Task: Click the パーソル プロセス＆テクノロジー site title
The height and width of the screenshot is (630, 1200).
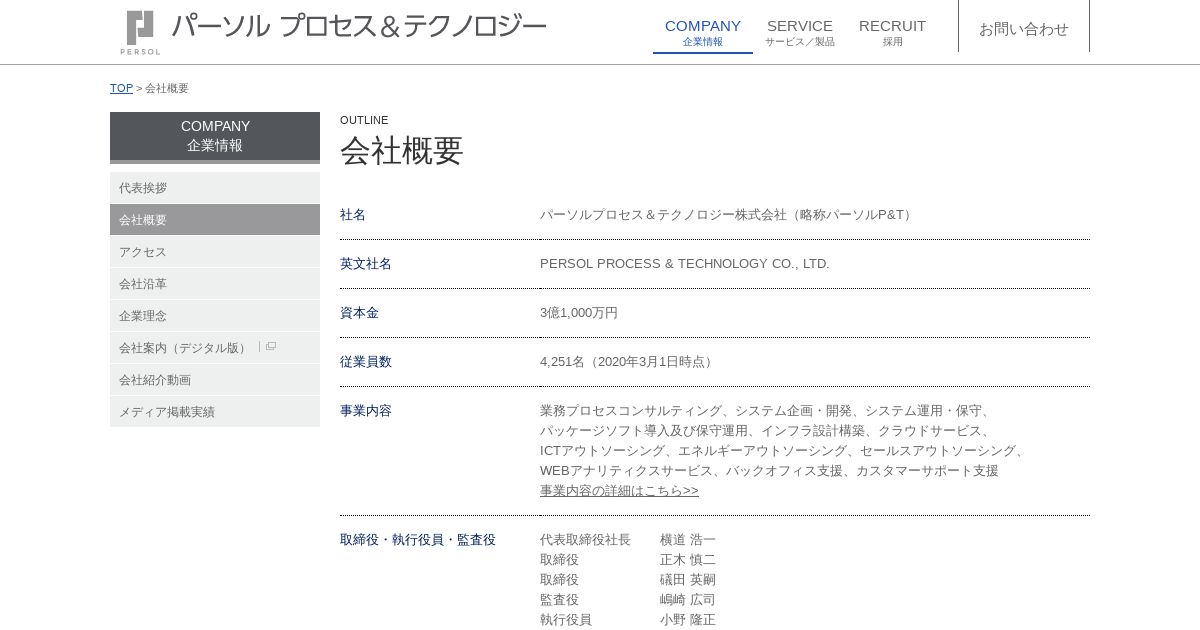Action: click(359, 27)
